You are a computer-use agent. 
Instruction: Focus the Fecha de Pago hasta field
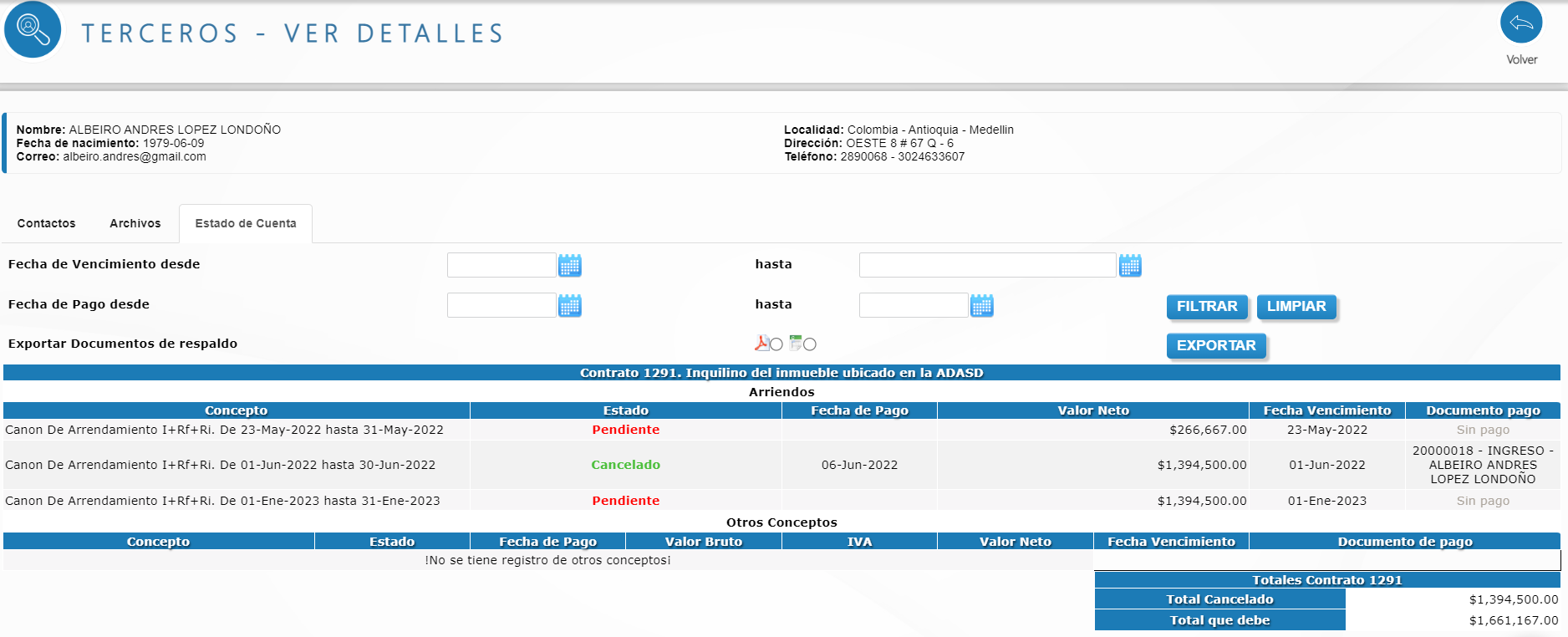click(x=913, y=305)
